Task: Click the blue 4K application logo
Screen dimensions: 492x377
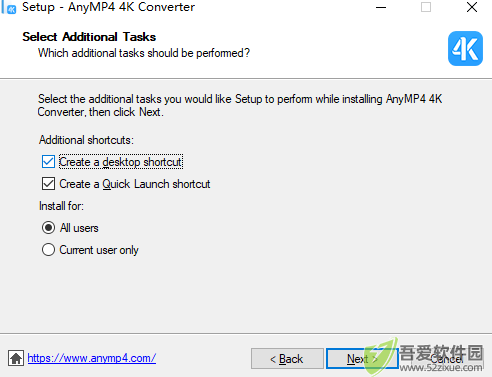Action: click(x=465, y=48)
